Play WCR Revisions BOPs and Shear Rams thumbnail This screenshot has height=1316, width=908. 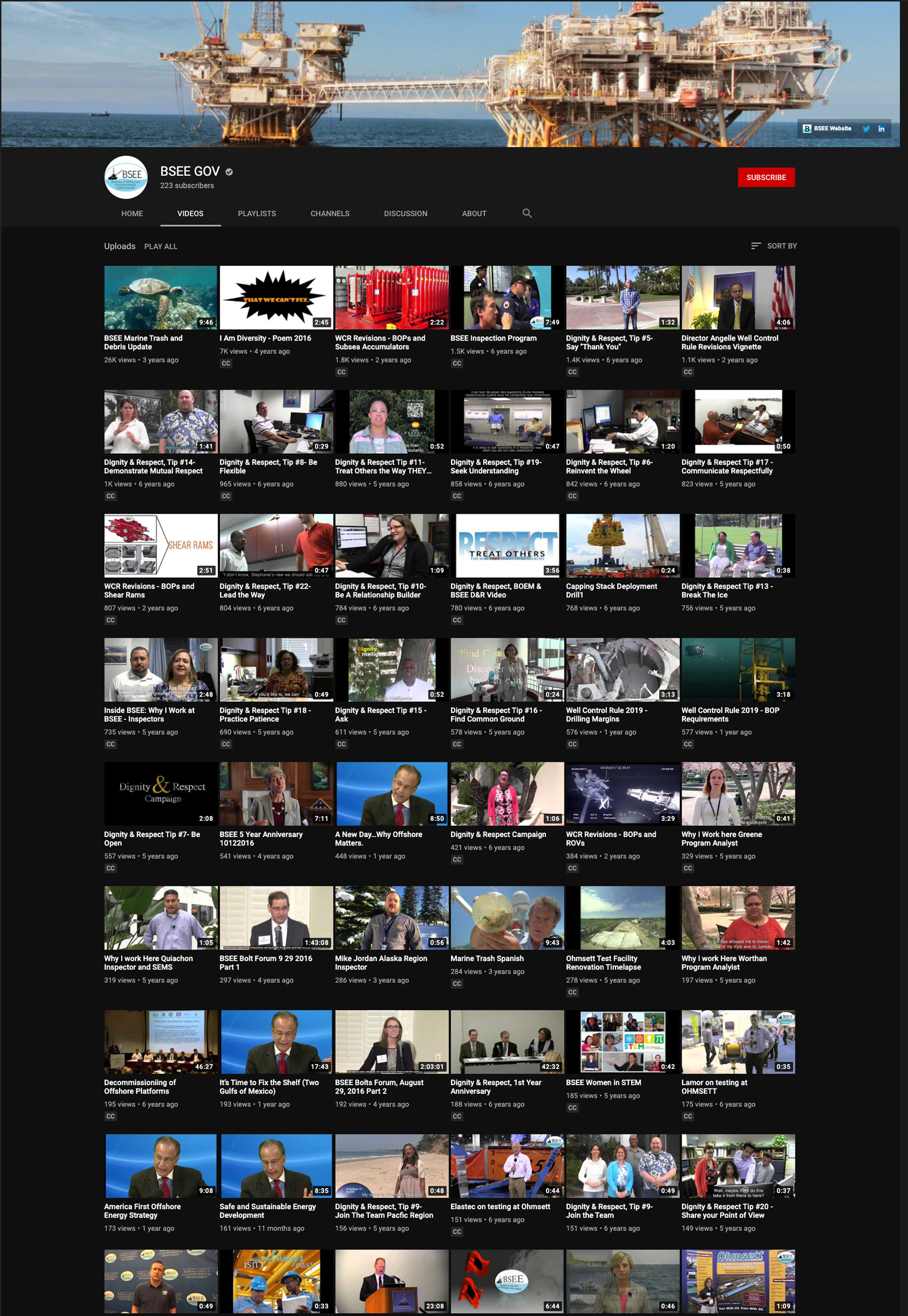161,546
